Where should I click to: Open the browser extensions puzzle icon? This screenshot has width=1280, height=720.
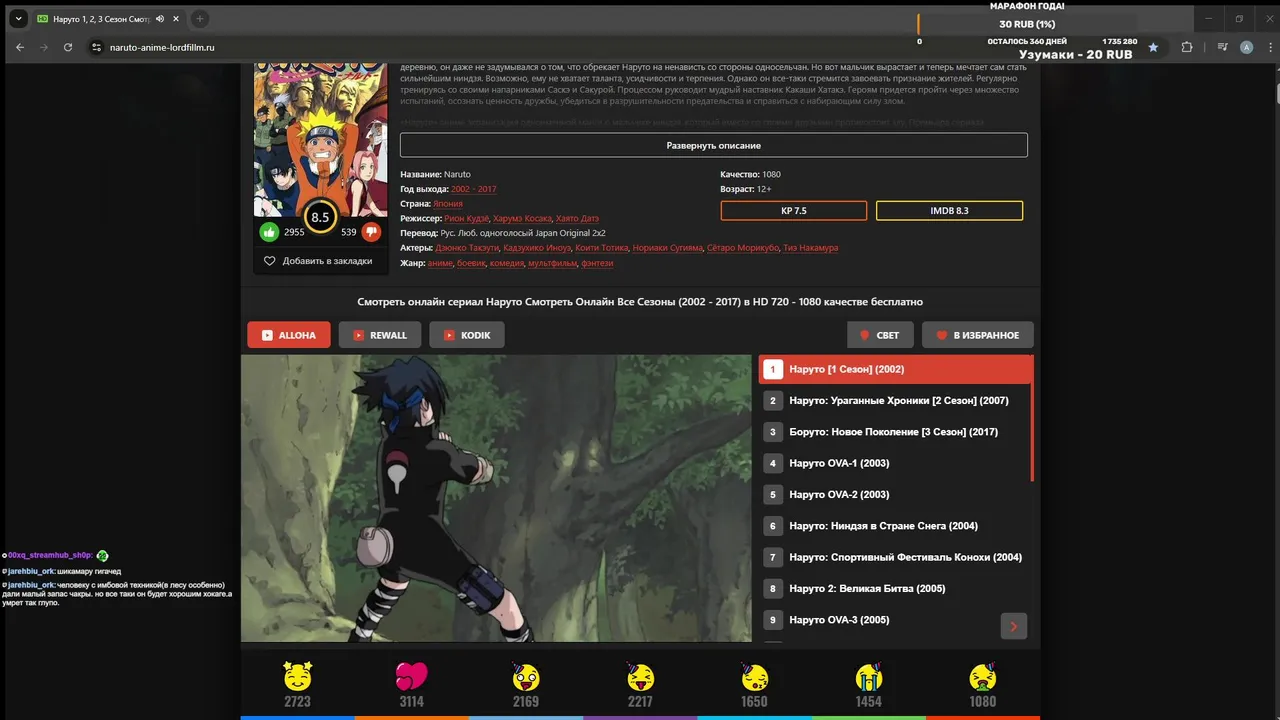pos(1187,47)
